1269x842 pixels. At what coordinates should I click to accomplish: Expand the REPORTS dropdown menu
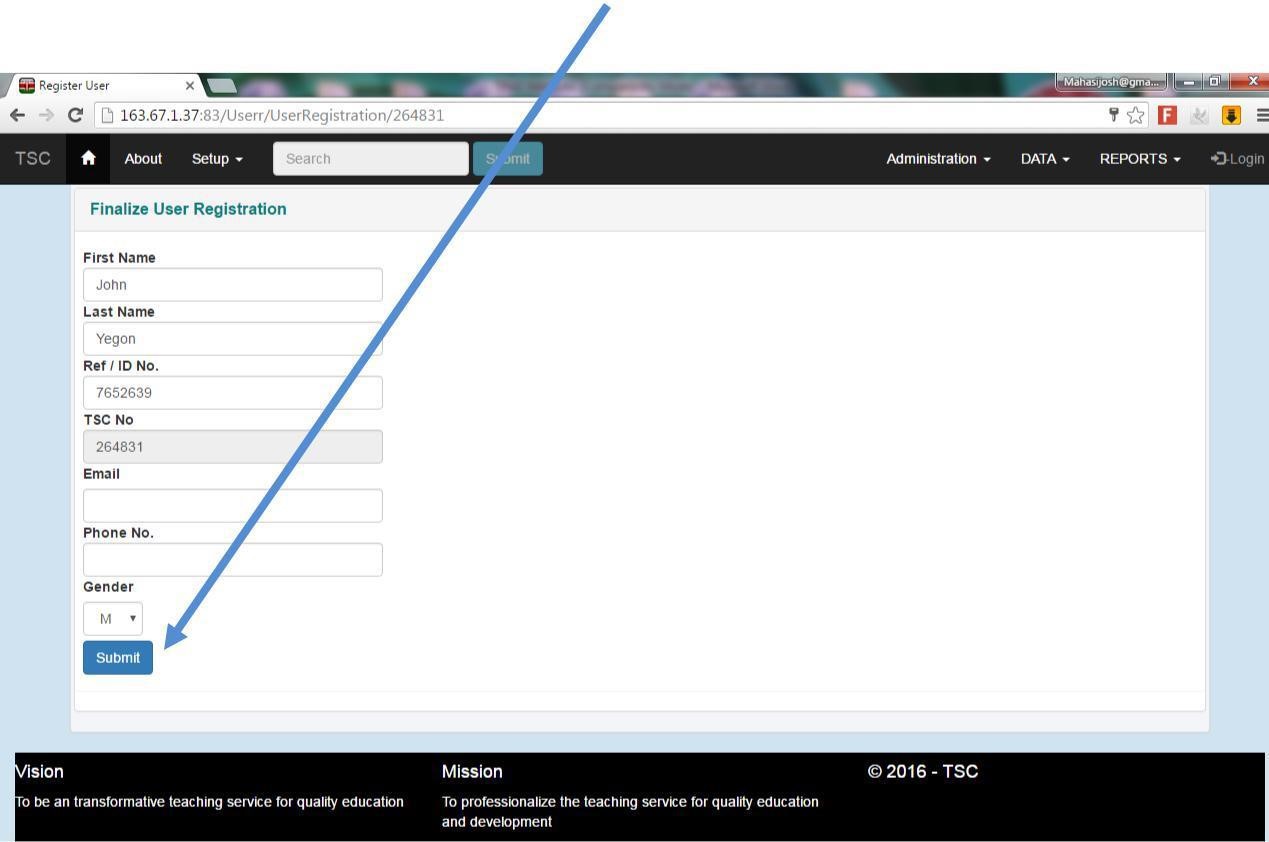click(1139, 159)
